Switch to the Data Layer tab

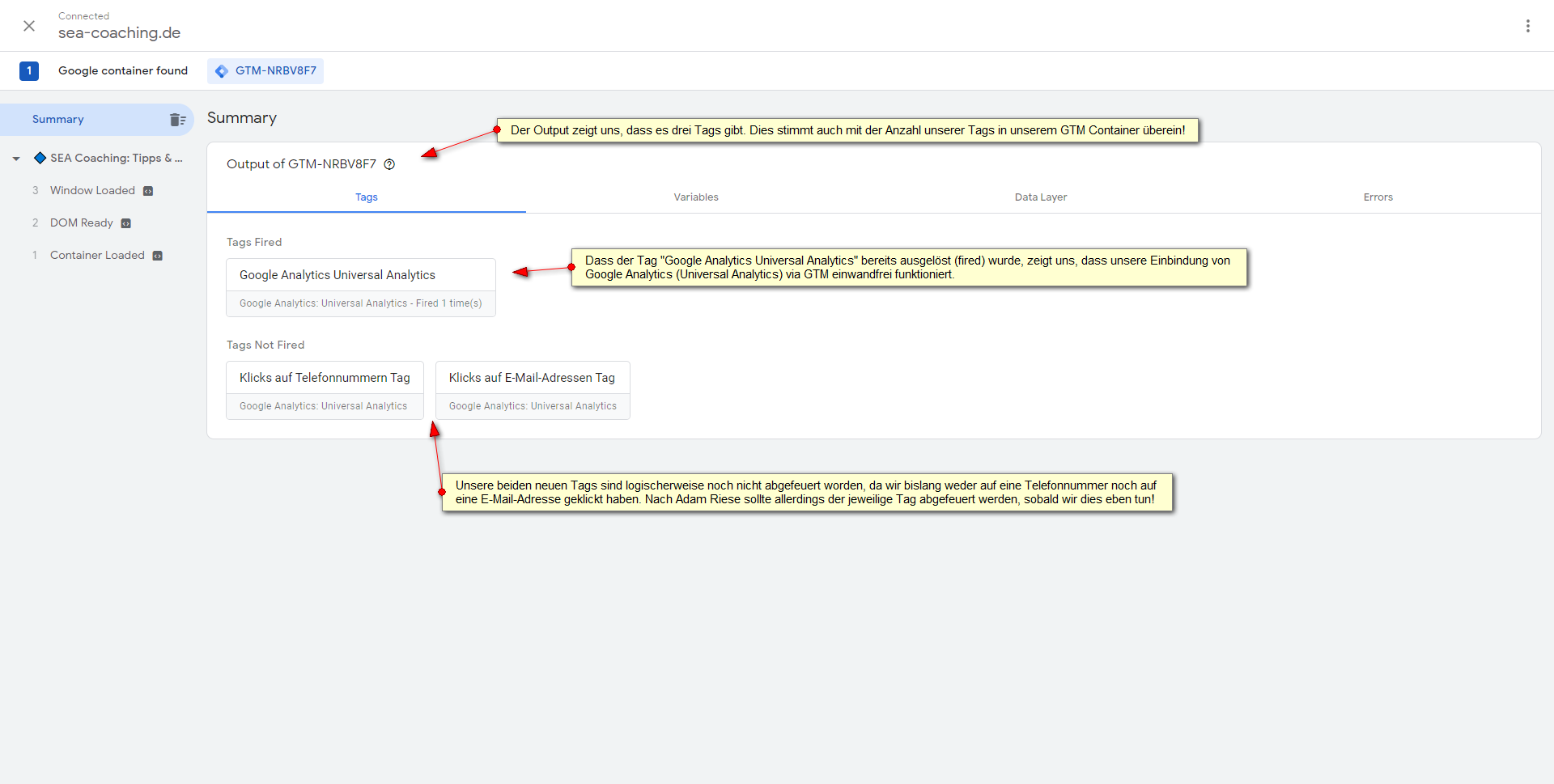point(1041,197)
